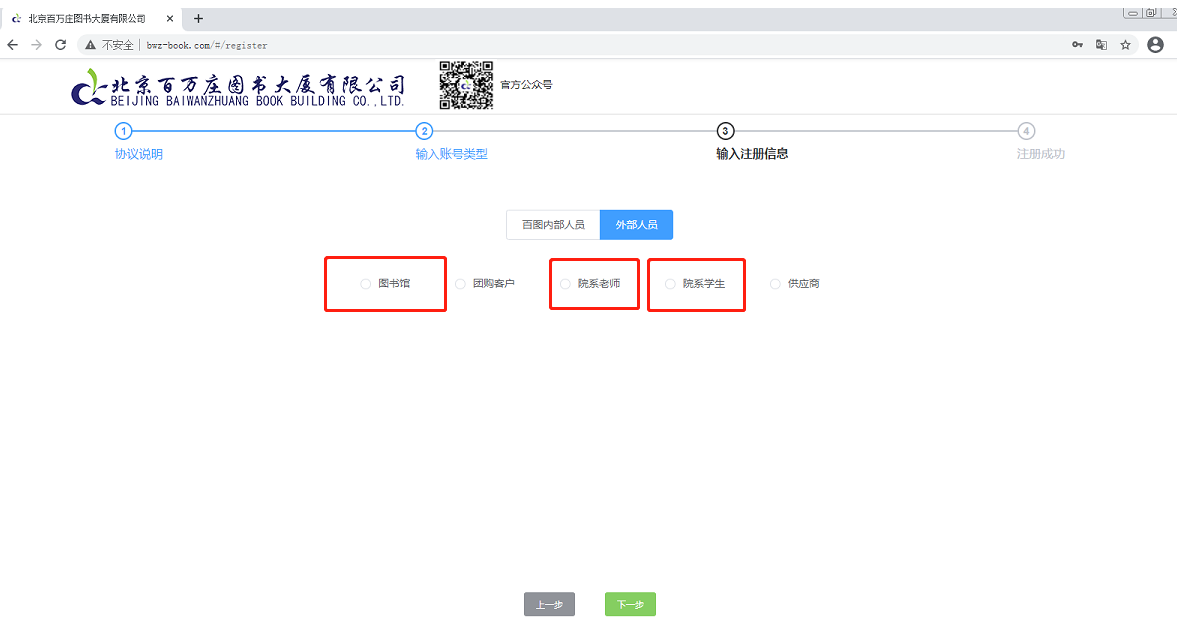The width and height of the screenshot is (1177, 626).
Task: Switch to the 百图内部人员 tab
Action: (553, 225)
